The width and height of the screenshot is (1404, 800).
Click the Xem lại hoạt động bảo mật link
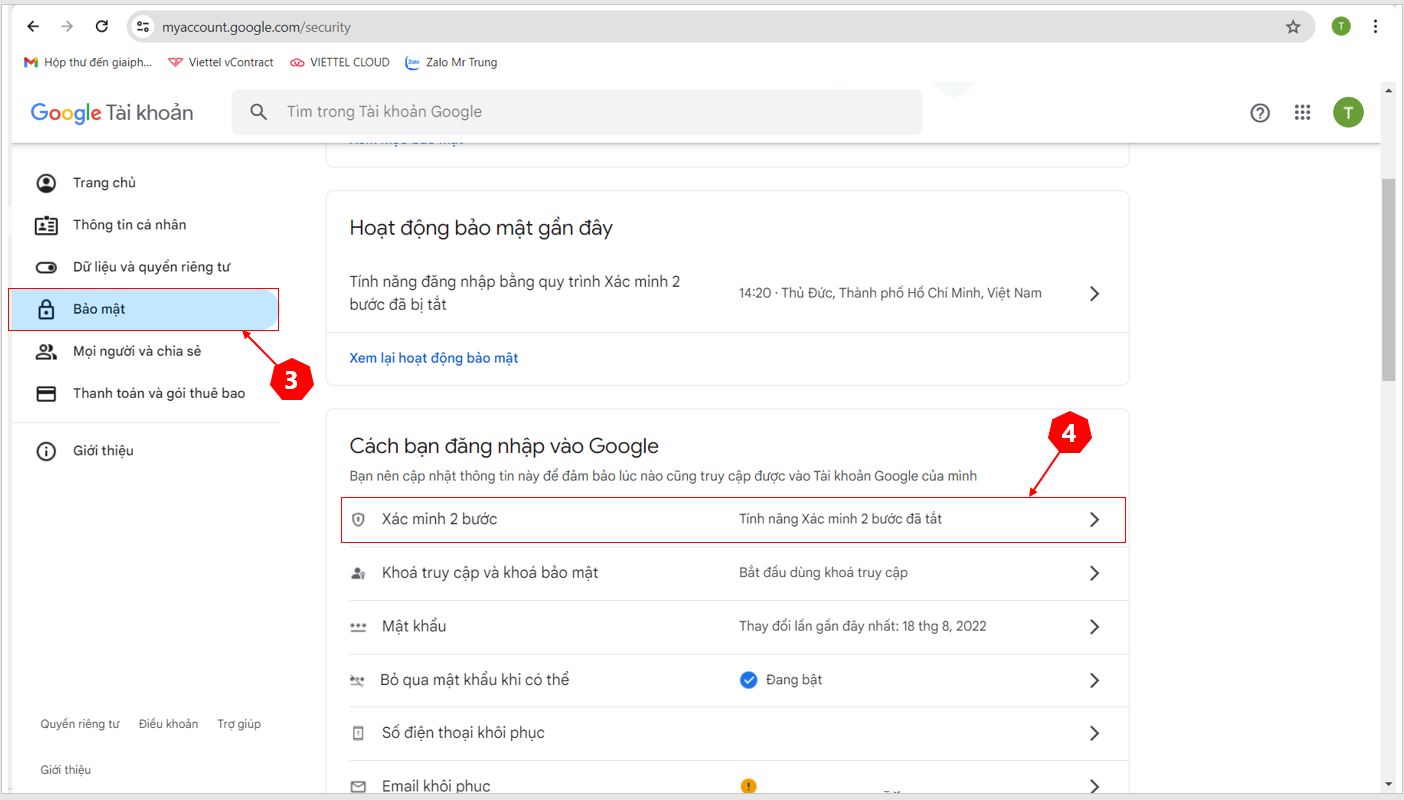433,357
